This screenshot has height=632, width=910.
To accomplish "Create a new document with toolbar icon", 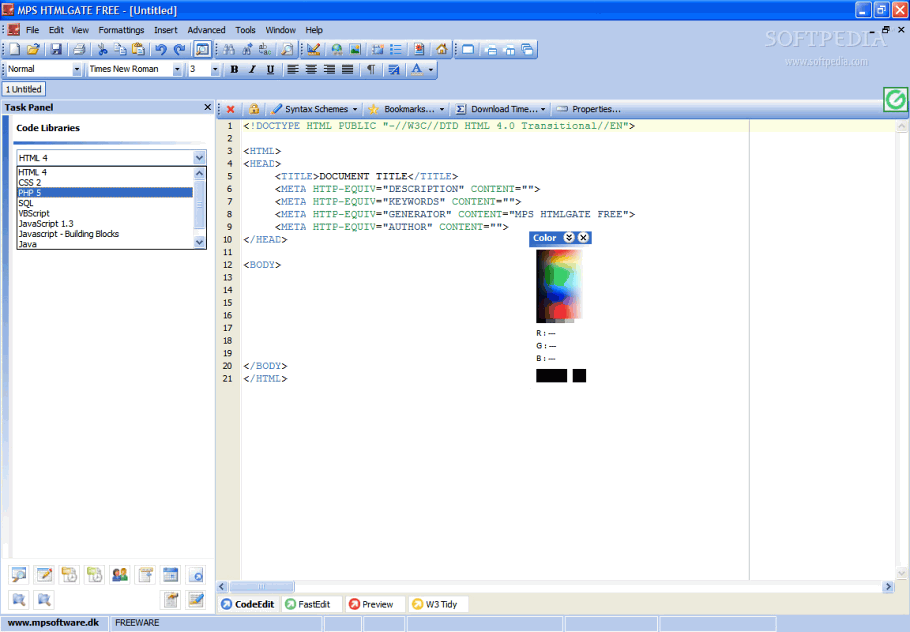I will [x=15, y=49].
